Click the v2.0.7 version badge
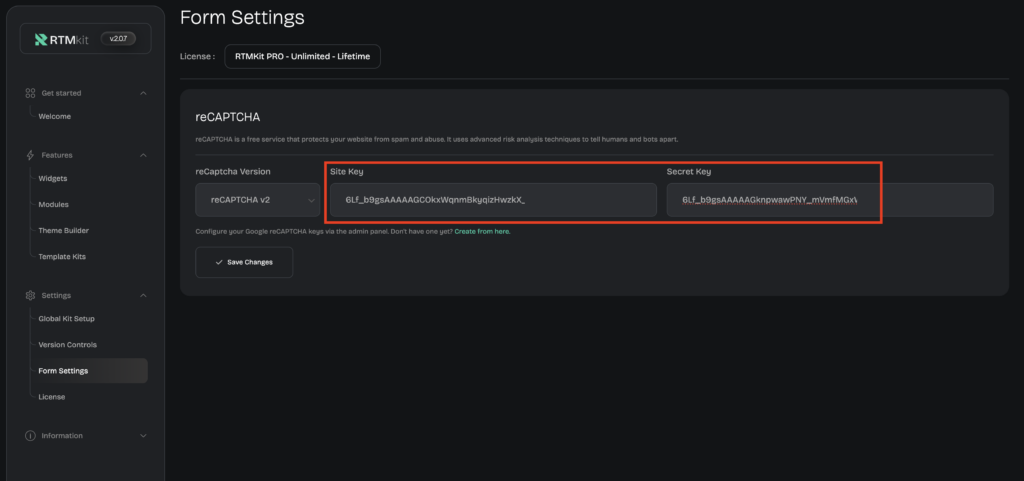 tap(118, 39)
